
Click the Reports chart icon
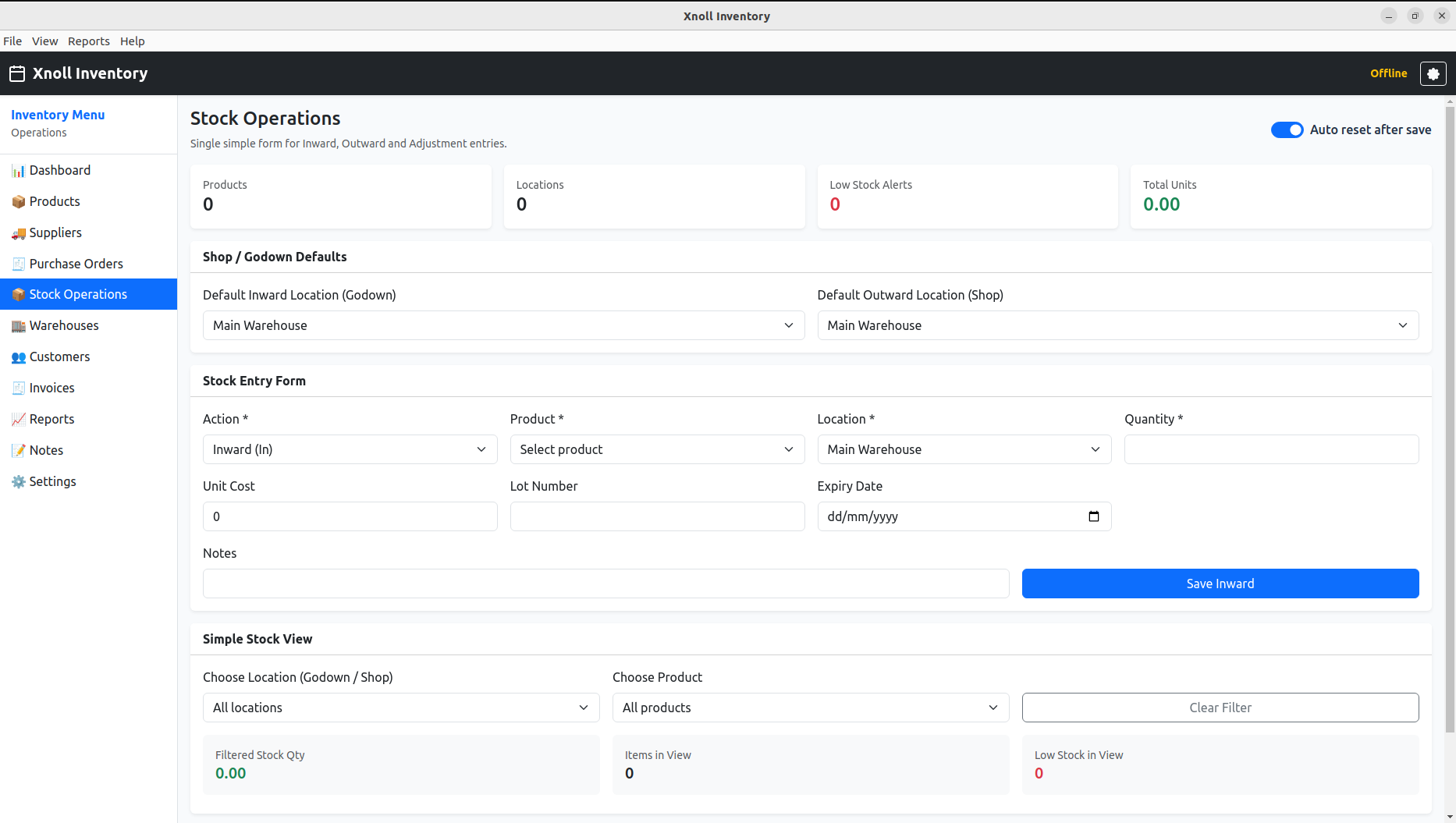(18, 420)
